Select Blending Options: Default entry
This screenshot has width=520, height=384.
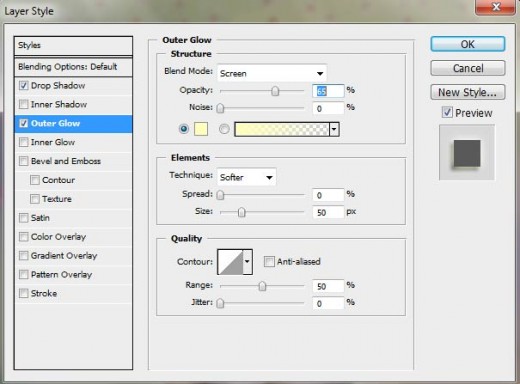pos(73,67)
